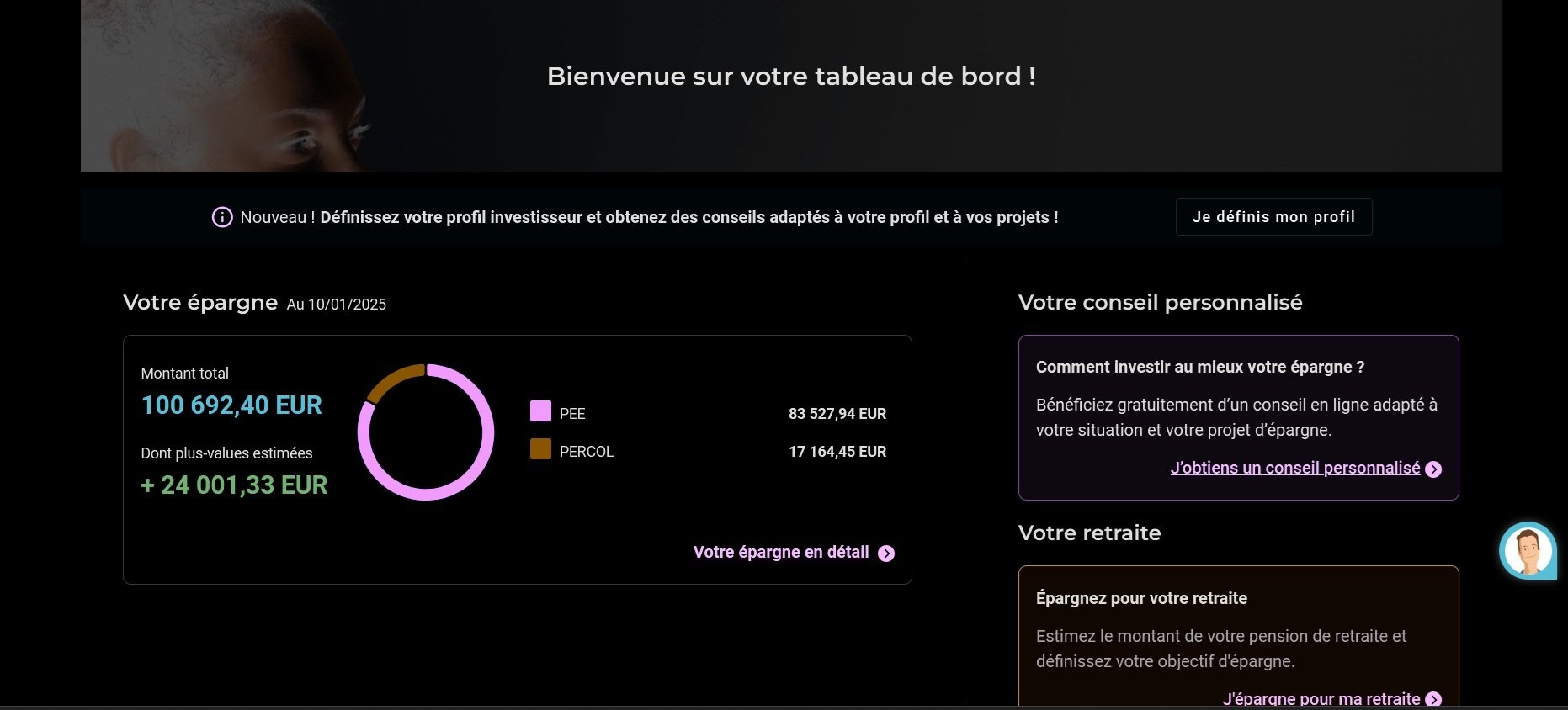
Task: Click arrow icon after J'épargne pour ma retraite
Action: click(1434, 699)
